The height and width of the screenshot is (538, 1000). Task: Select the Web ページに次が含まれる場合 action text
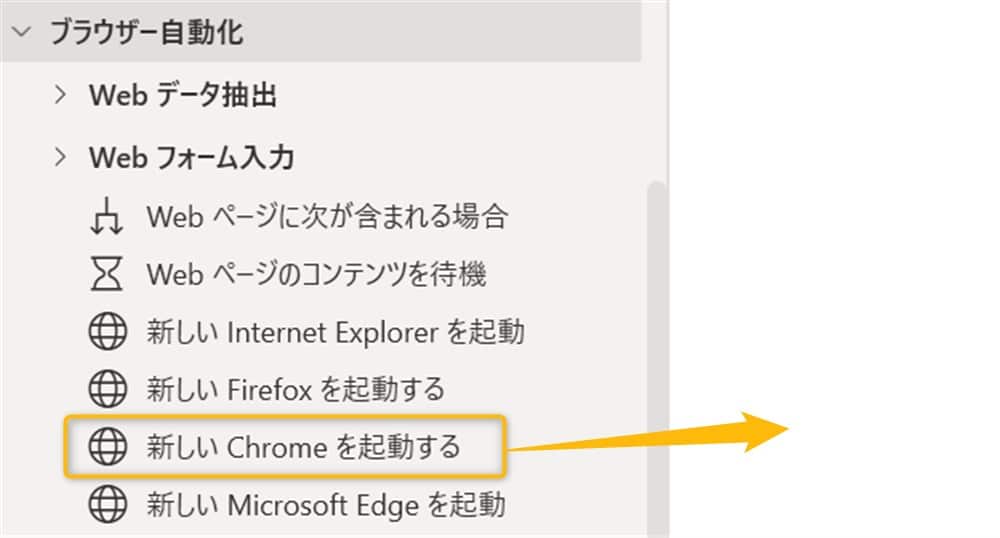pyautogui.click(x=327, y=216)
